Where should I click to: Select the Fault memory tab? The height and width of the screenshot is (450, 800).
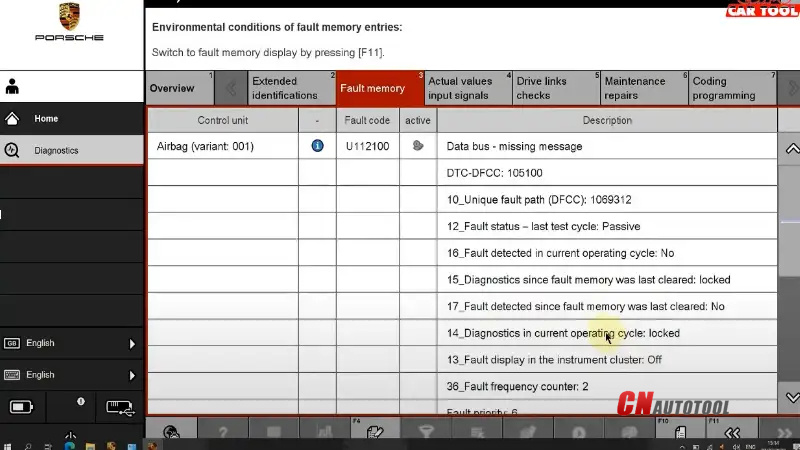[380, 88]
